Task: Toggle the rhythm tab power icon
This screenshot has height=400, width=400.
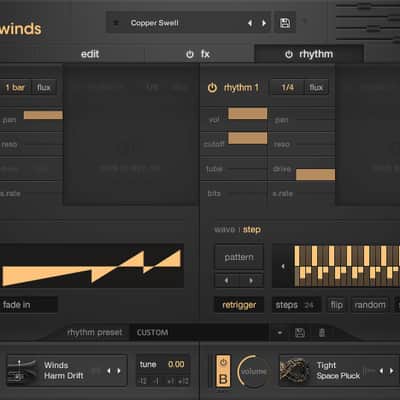Action: point(289,54)
